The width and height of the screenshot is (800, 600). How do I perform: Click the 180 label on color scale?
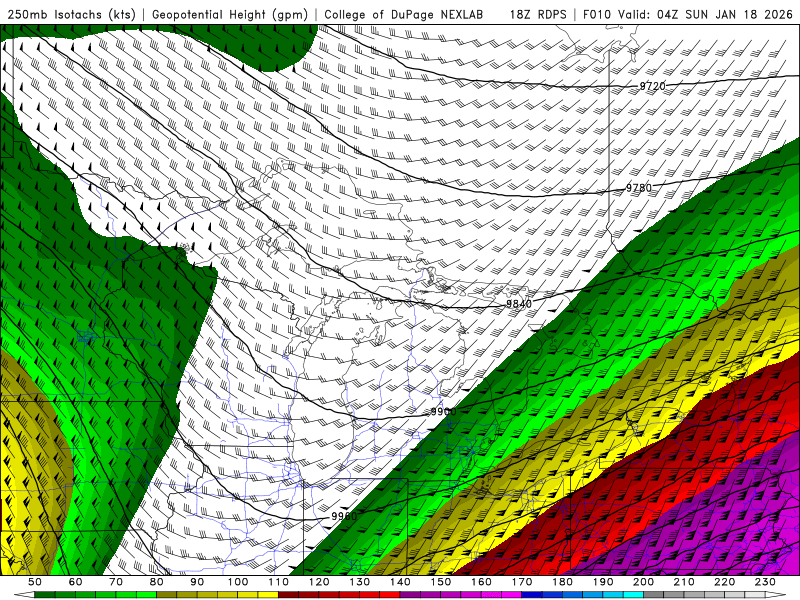(562, 582)
